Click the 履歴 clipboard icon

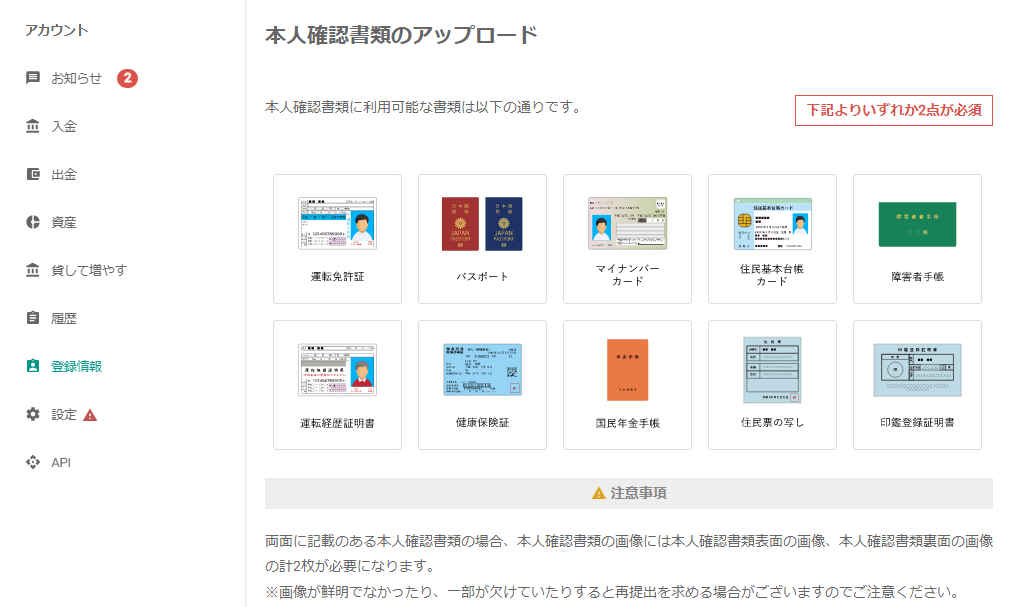(33, 318)
